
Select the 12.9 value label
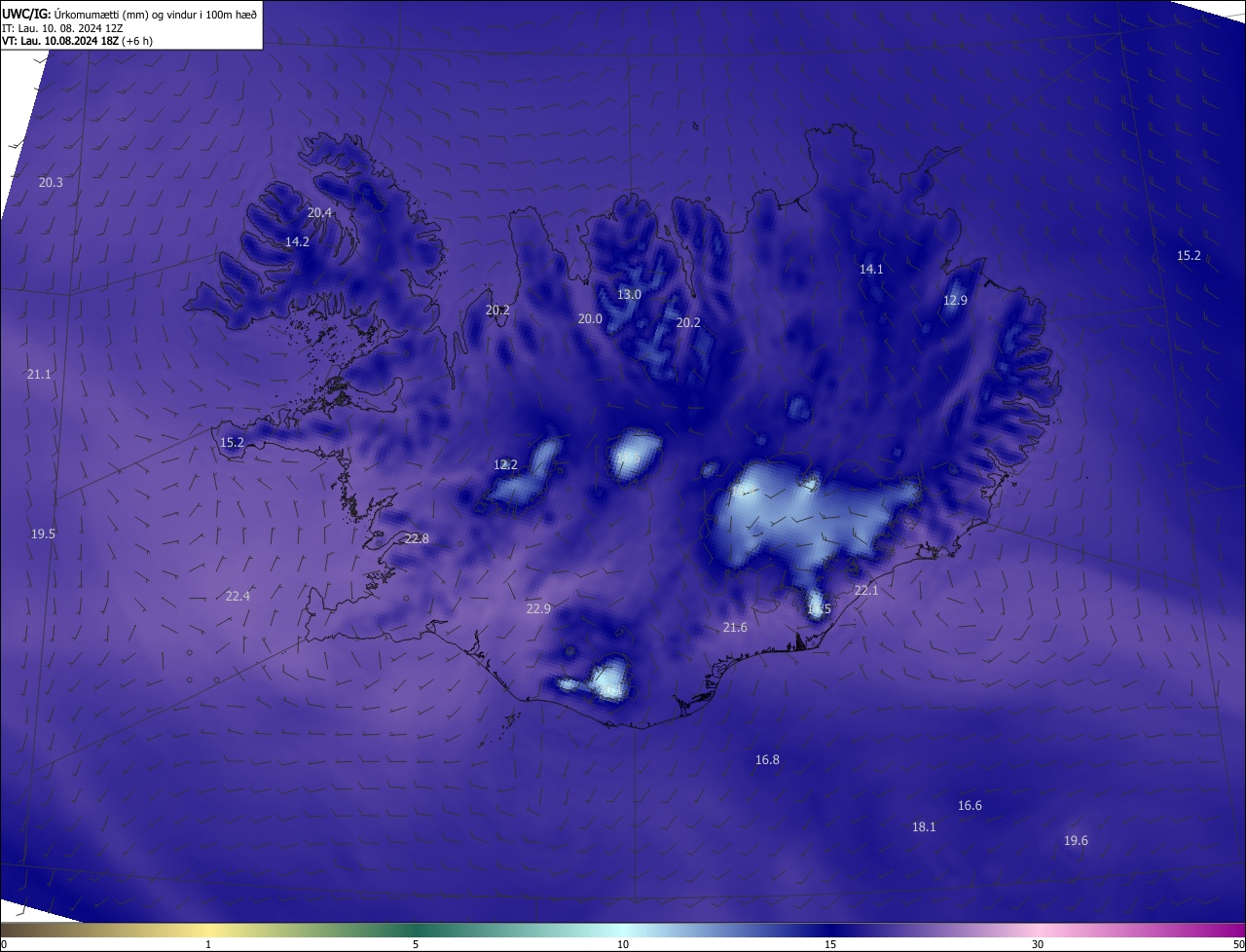955,300
